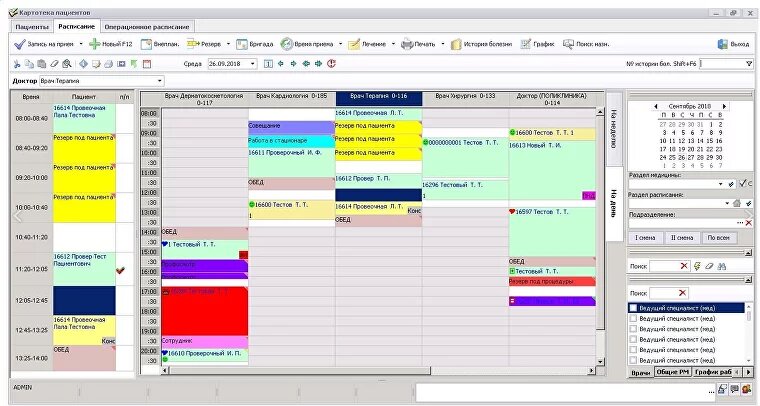Go to previous month in Сентябрь calendar
The width and height of the screenshot is (760, 406).
[x=656, y=106]
